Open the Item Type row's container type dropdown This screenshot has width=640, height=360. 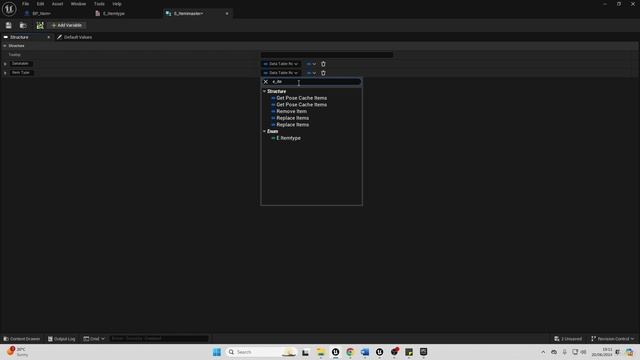tap(311, 73)
